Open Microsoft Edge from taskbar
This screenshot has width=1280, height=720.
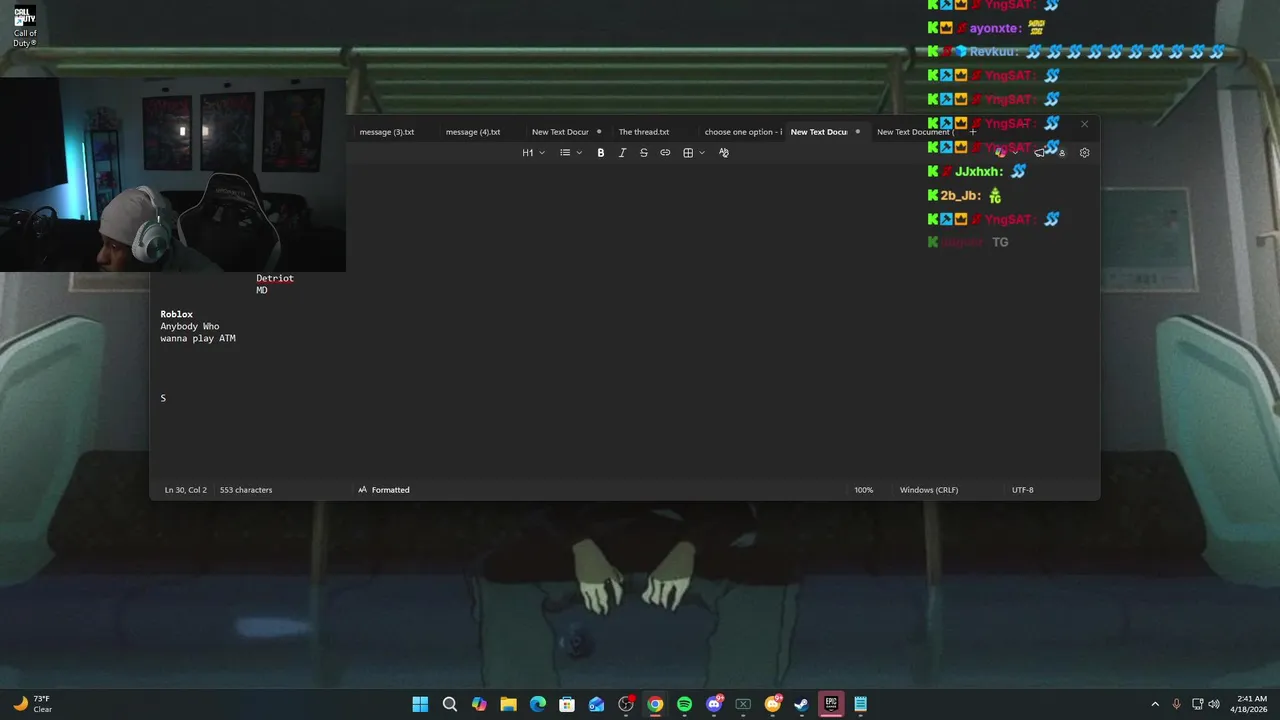[x=538, y=704]
